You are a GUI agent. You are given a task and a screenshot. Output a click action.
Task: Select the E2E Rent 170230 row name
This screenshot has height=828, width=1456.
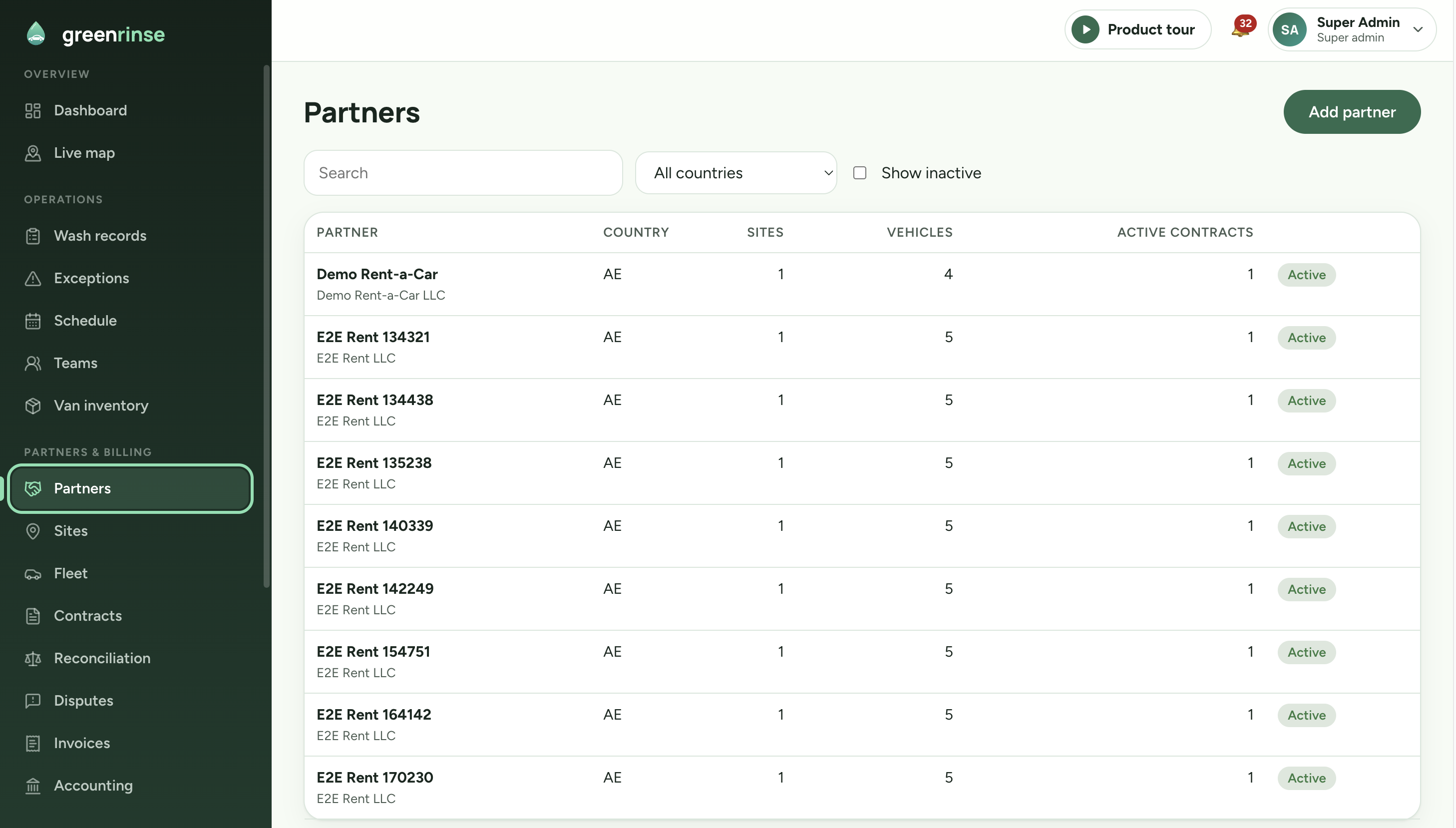[374, 777]
